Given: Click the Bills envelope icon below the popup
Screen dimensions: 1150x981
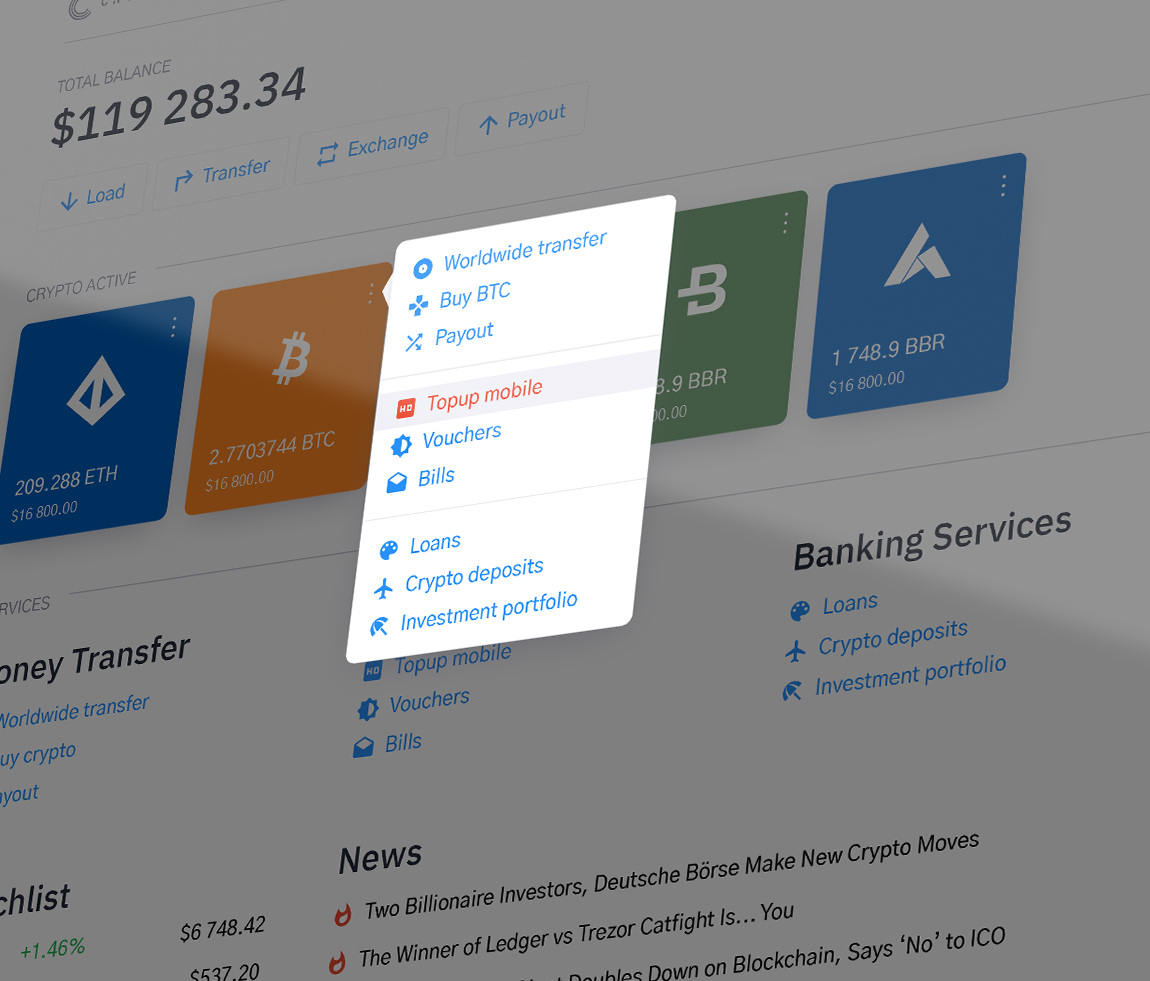Looking at the screenshot, I should point(363,747).
